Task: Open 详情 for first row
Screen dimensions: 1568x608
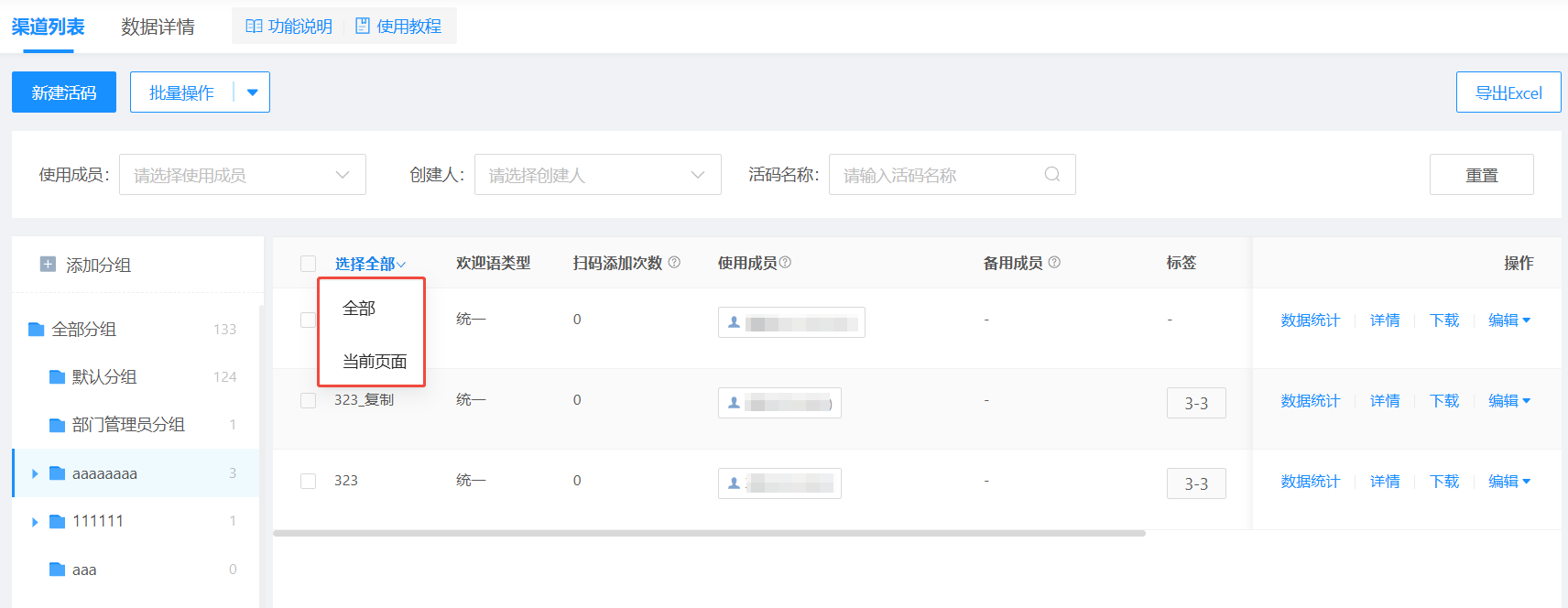Action: pos(1385,320)
